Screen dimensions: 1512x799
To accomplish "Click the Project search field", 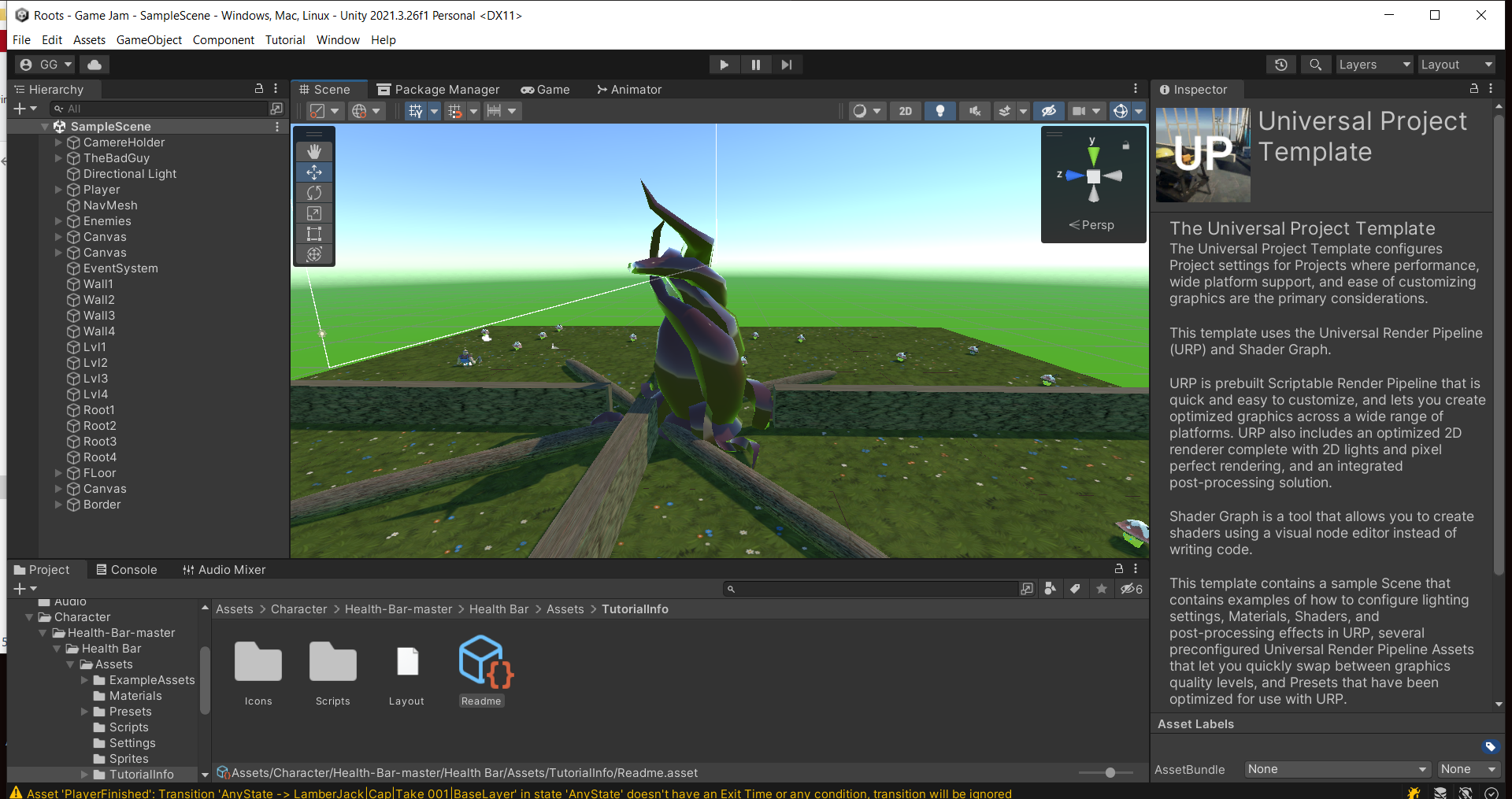I will tap(870, 589).
